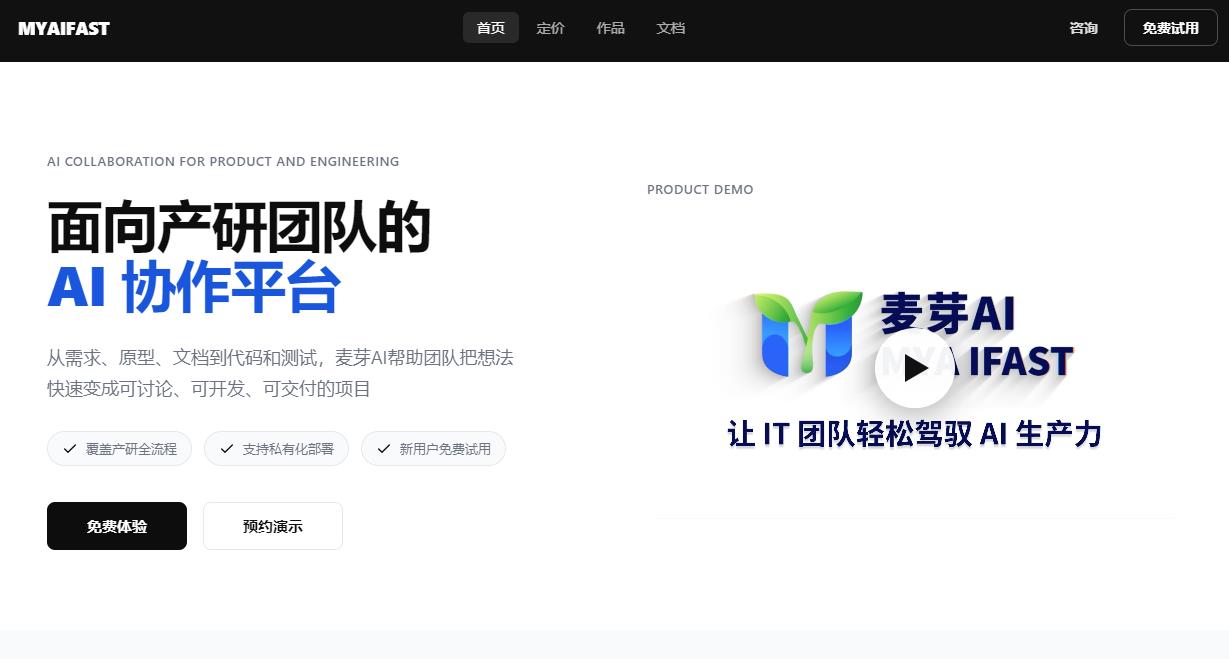The image size is (1229, 659).
Task: Open the 定价 pricing page
Action: click(x=551, y=28)
